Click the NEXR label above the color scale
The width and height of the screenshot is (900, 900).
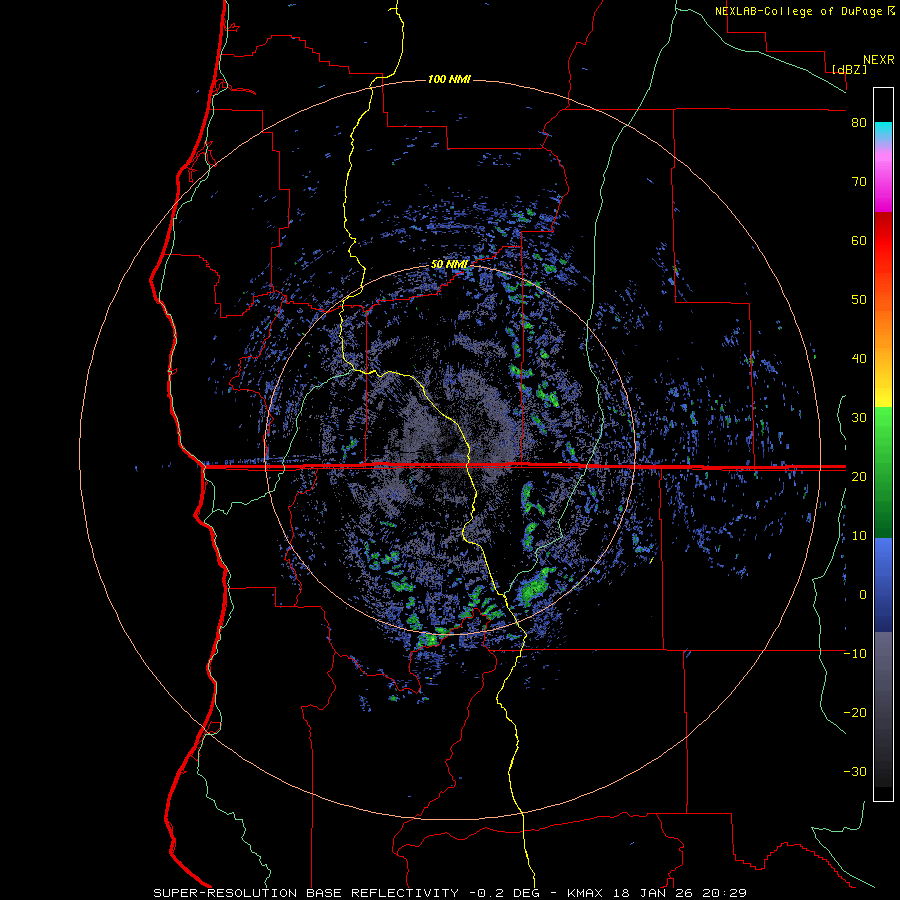[879, 60]
